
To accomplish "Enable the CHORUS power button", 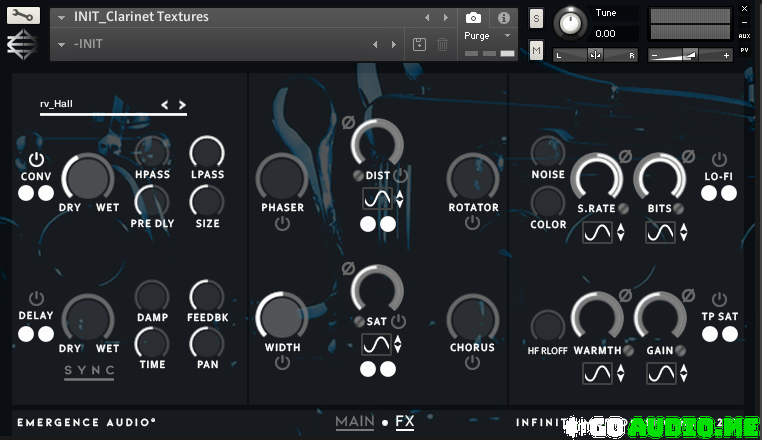I will pyautogui.click(x=472, y=363).
